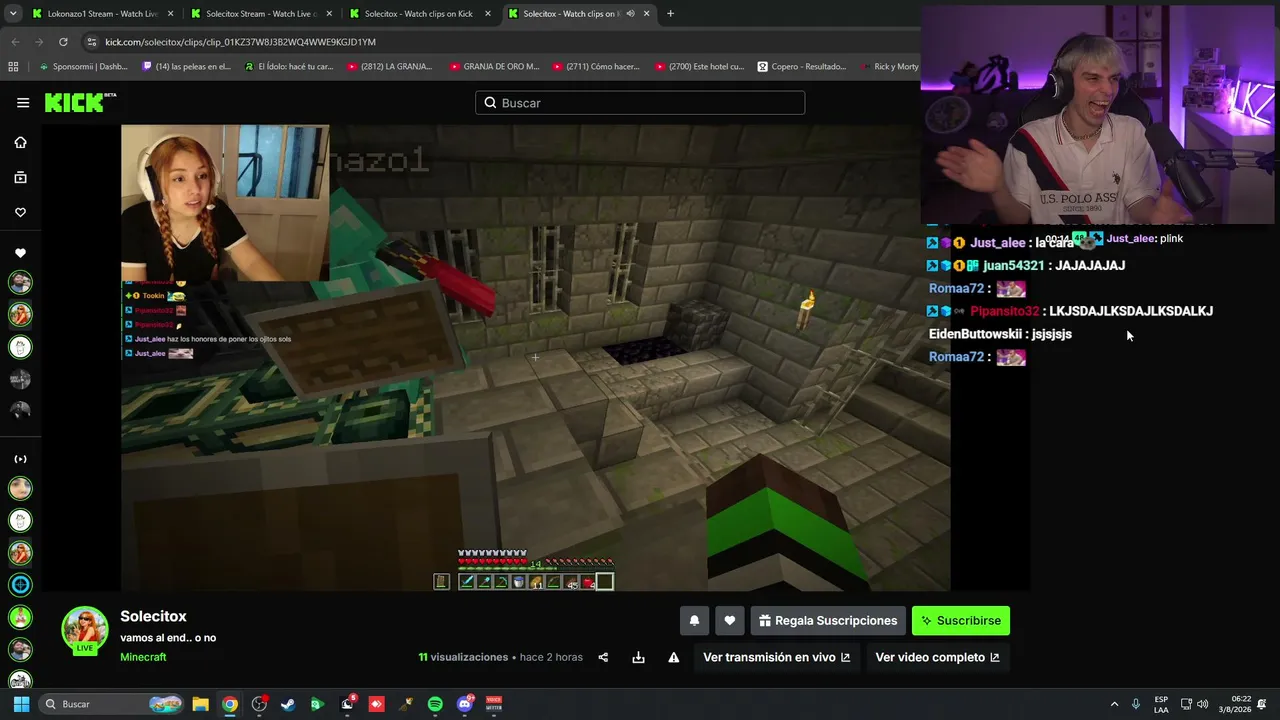
Task: Expand the browser tab search dropdown
Action: pyautogui.click(x=13, y=14)
